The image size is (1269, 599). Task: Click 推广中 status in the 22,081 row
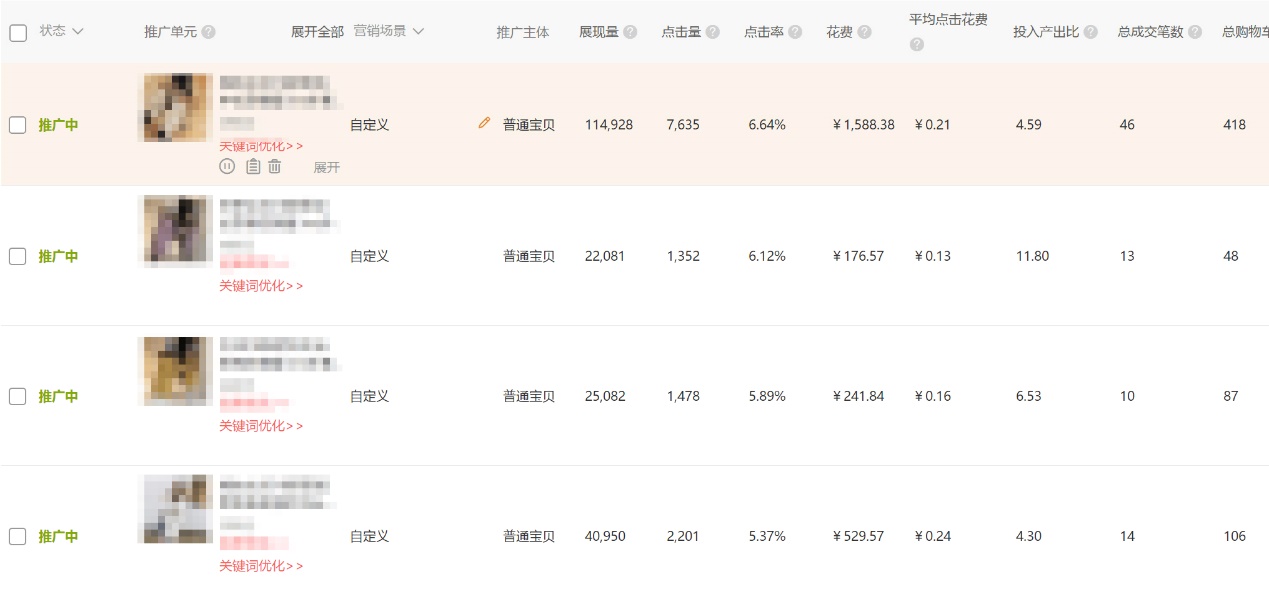58,256
